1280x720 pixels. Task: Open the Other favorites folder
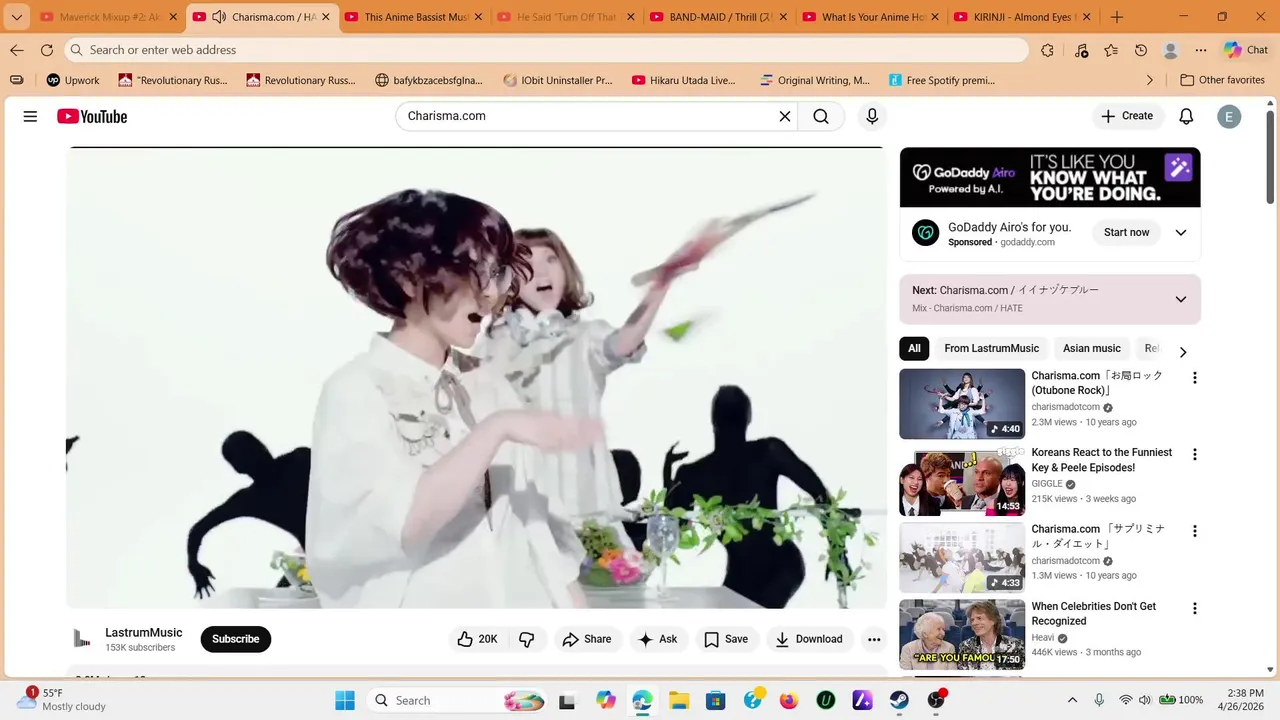pos(1222,80)
